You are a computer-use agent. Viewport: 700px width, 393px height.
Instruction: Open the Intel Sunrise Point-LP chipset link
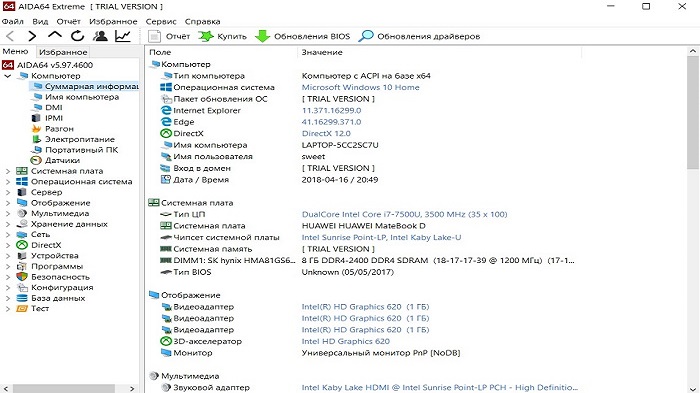381,238
